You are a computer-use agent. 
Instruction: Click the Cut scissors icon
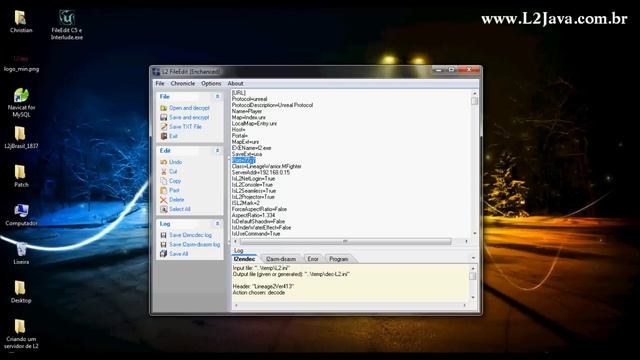(x=164, y=172)
